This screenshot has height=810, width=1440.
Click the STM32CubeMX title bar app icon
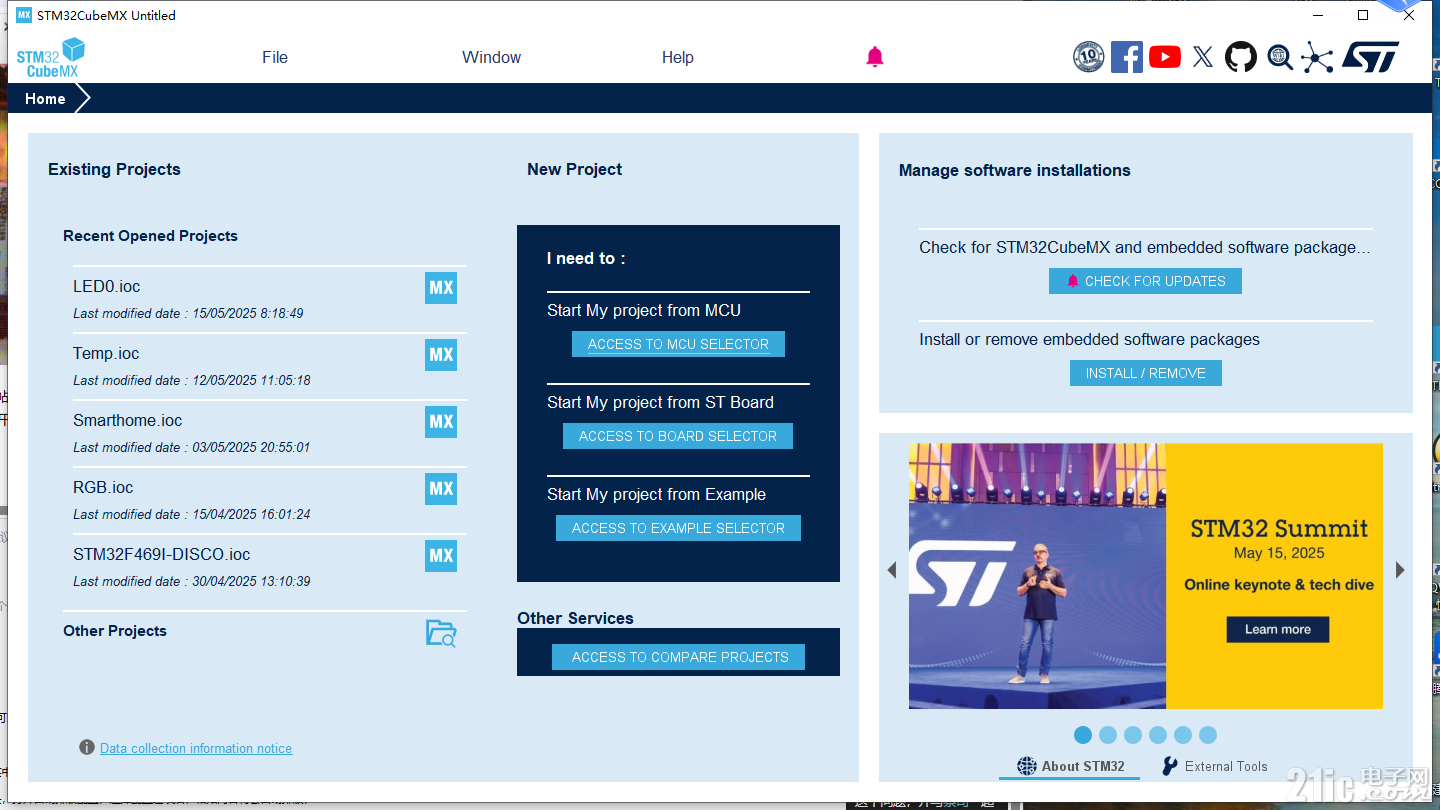pos(24,15)
